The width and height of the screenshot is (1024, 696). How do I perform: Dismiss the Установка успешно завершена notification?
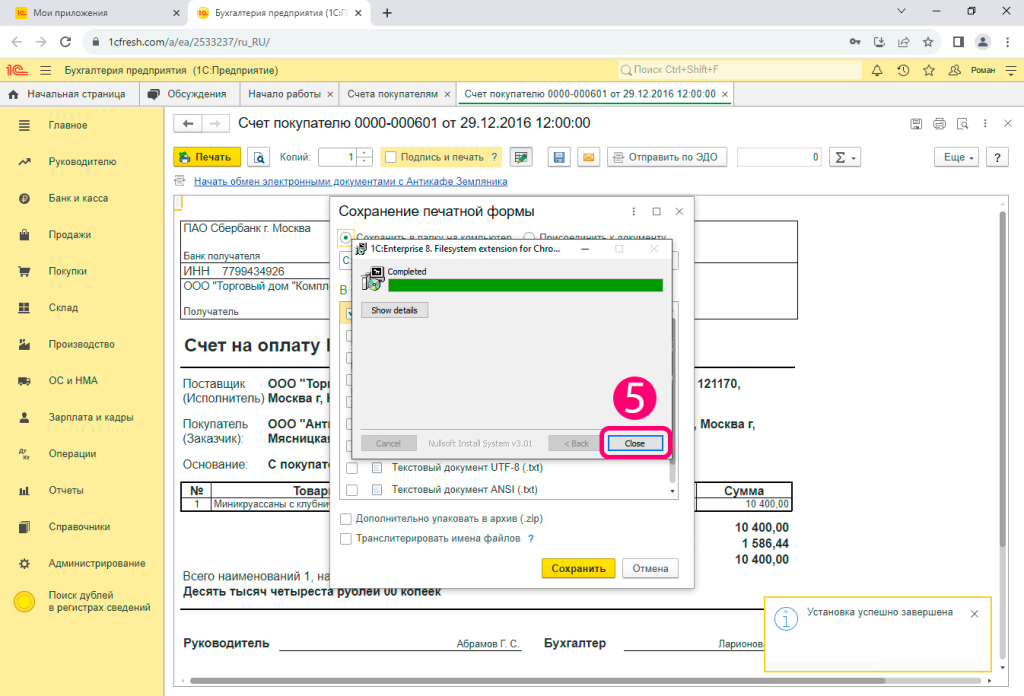pos(974,614)
